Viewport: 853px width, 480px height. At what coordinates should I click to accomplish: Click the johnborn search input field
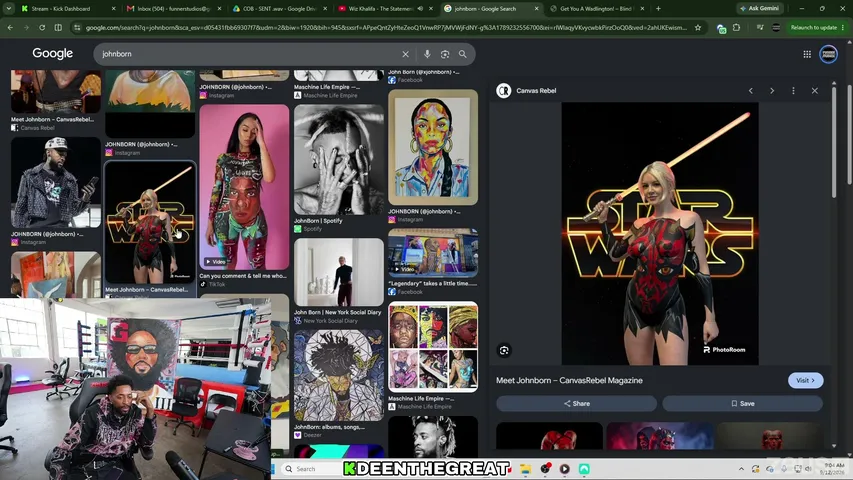[248, 54]
